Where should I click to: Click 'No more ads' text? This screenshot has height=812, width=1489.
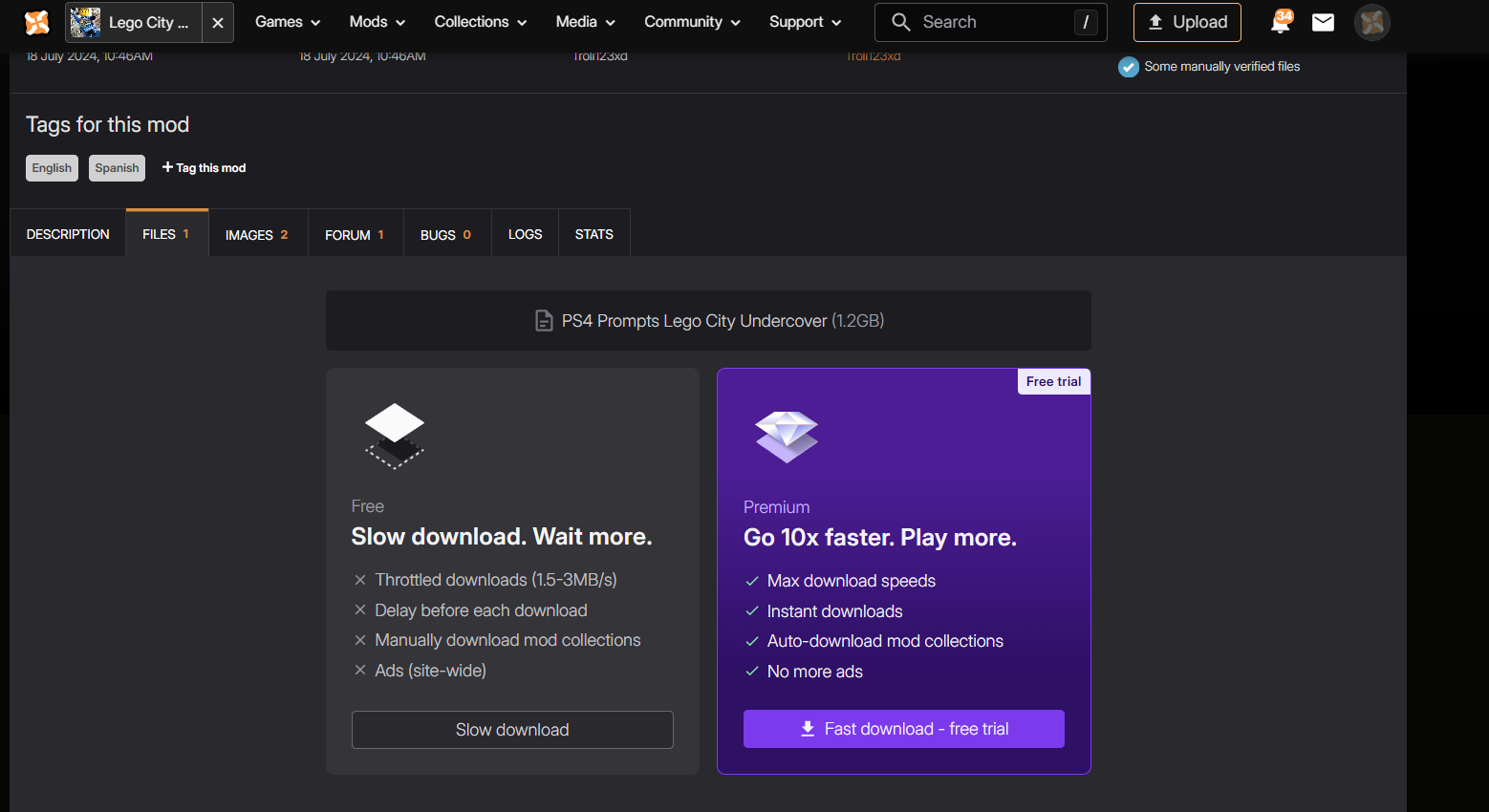coord(815,672)
